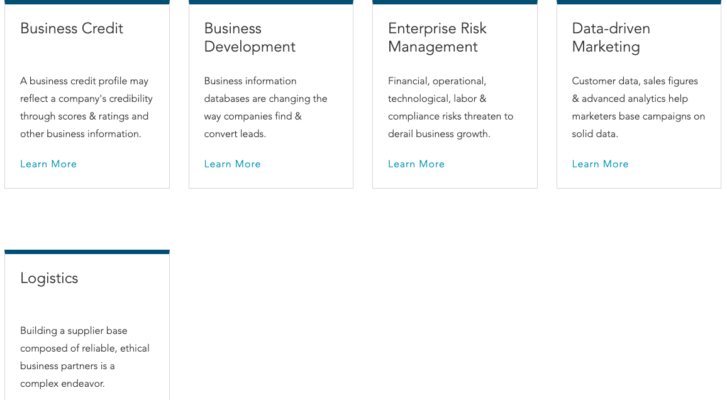
Task: Click the "solid data." text
Action: coord(595,134)
